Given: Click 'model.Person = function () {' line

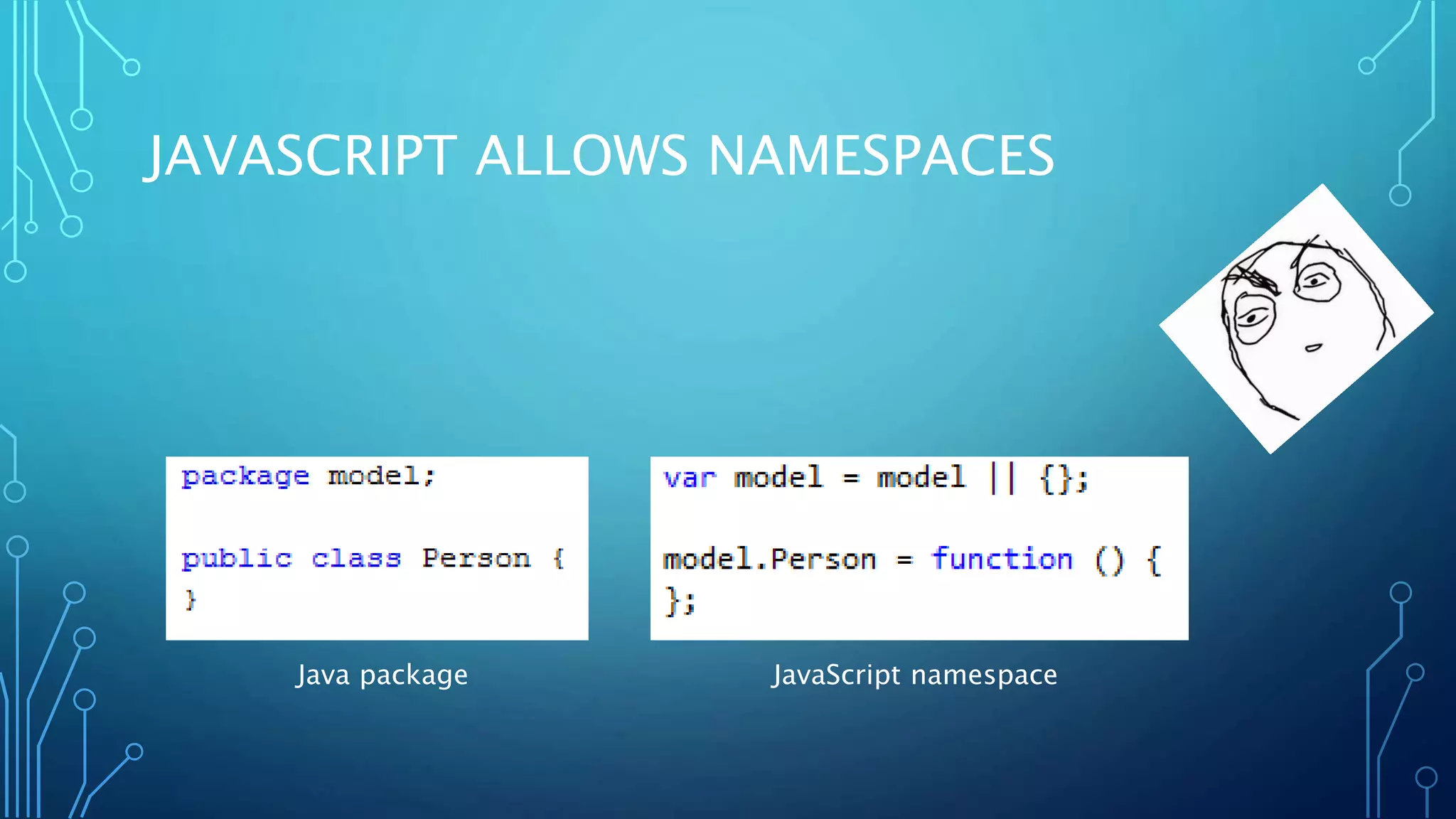Looking at the screenshot, I should pos(912,560).
